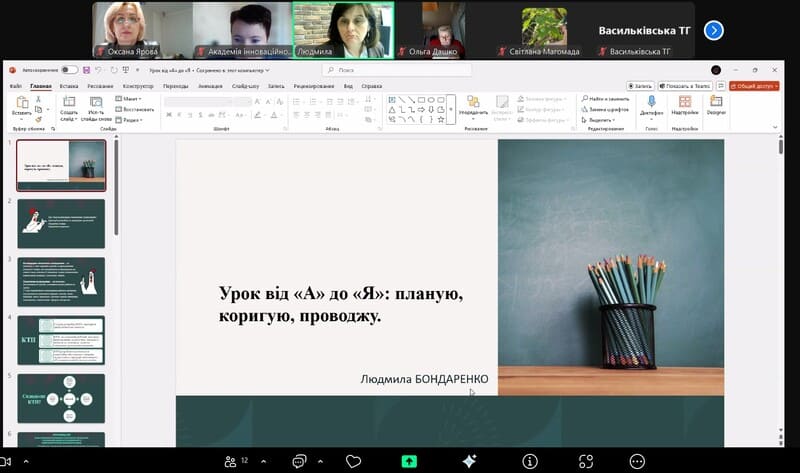Click the purple Save floppy icon
Image resolution: width=800 pixels, height=473 pixels.
pyautogui.click(x=86, y=70)
